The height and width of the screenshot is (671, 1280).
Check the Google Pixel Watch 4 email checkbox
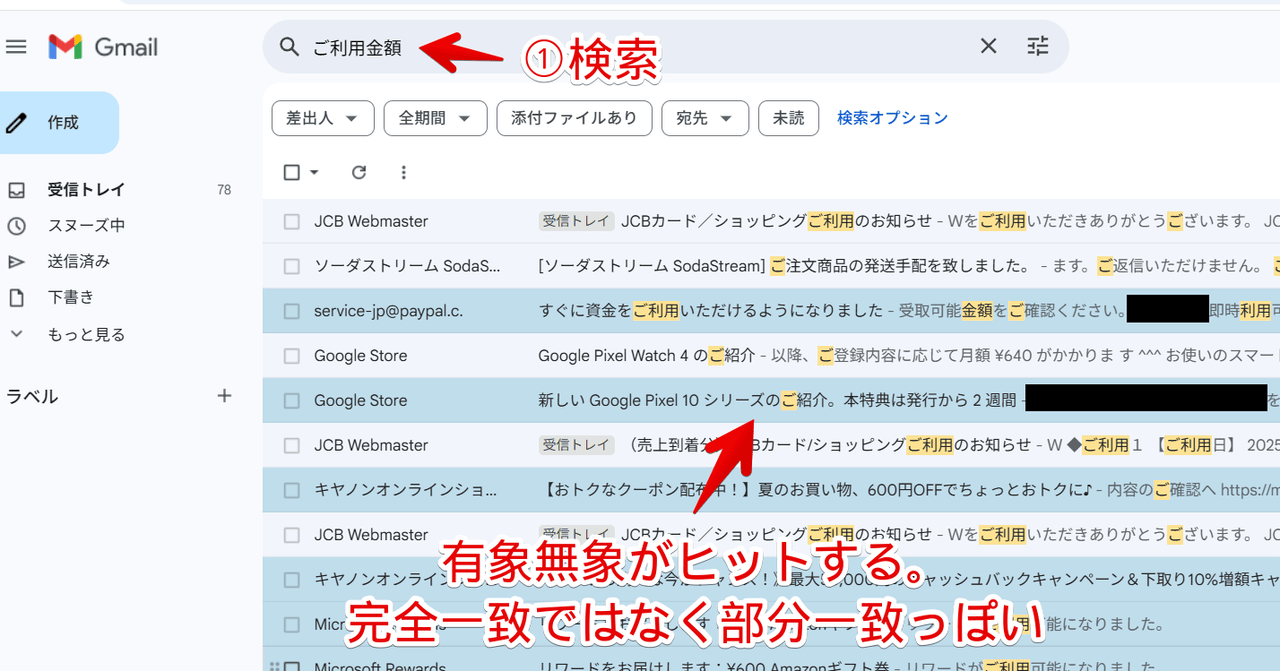click(292, 356)
